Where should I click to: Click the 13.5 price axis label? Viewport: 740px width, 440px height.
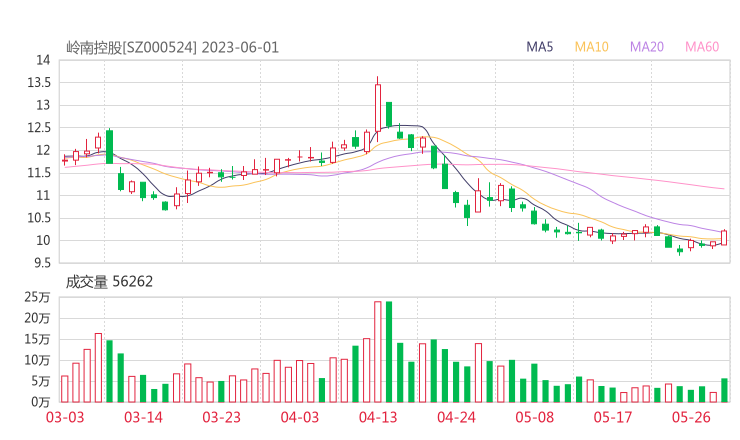coord(39,83)
